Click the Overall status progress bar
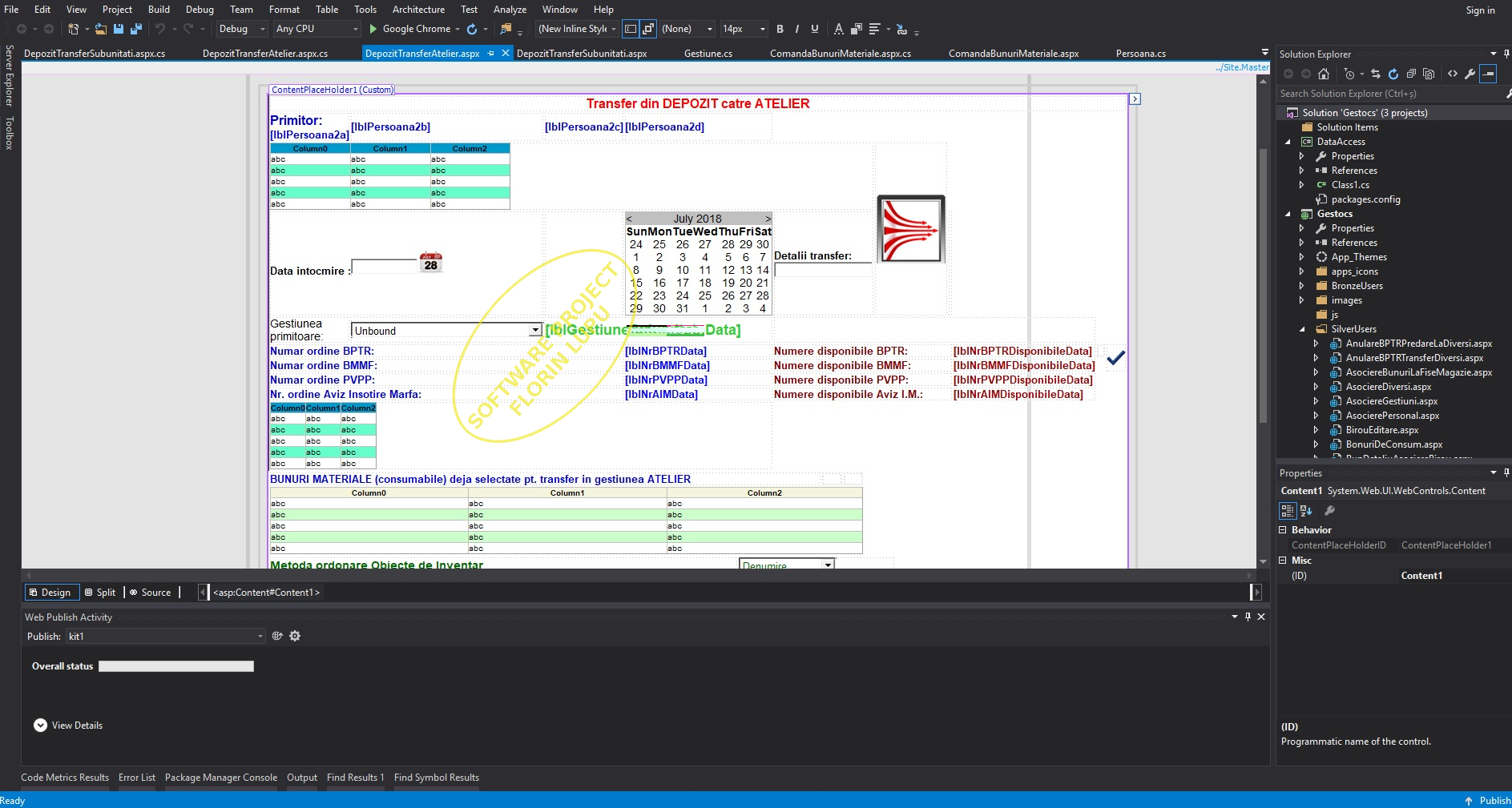 (x=176, y=666)
